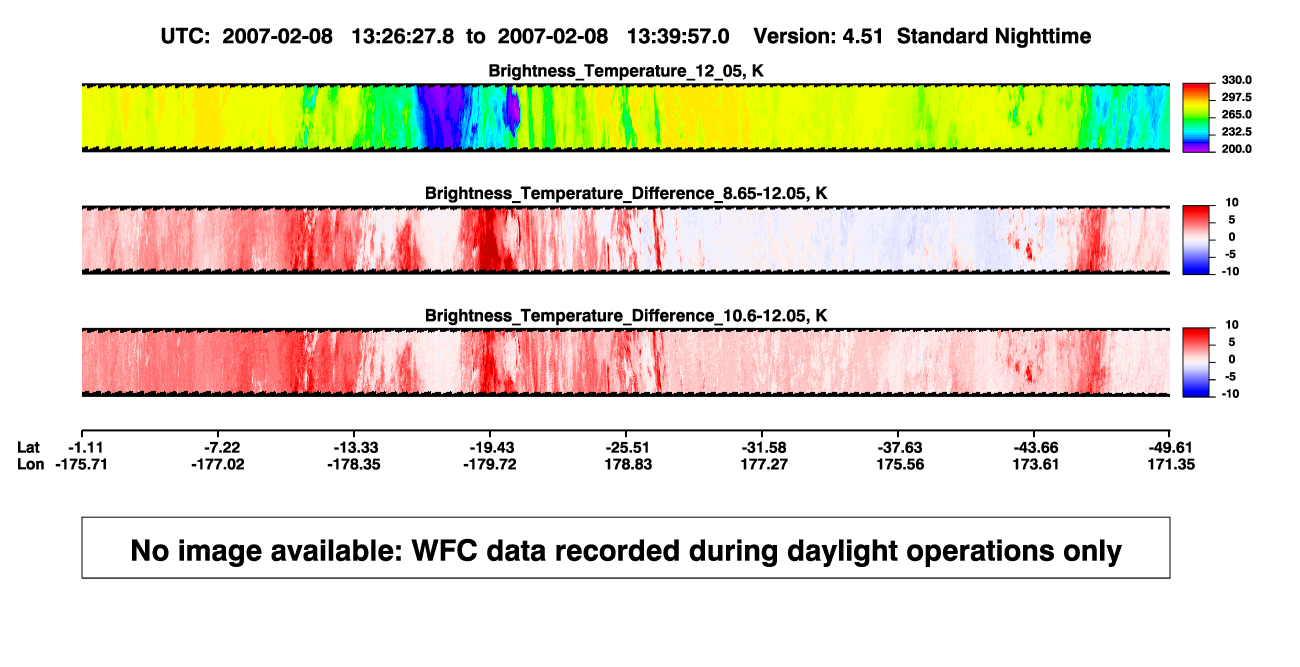
Task: Click the 8.65-12.05 difference image strip
Action: 625,239
